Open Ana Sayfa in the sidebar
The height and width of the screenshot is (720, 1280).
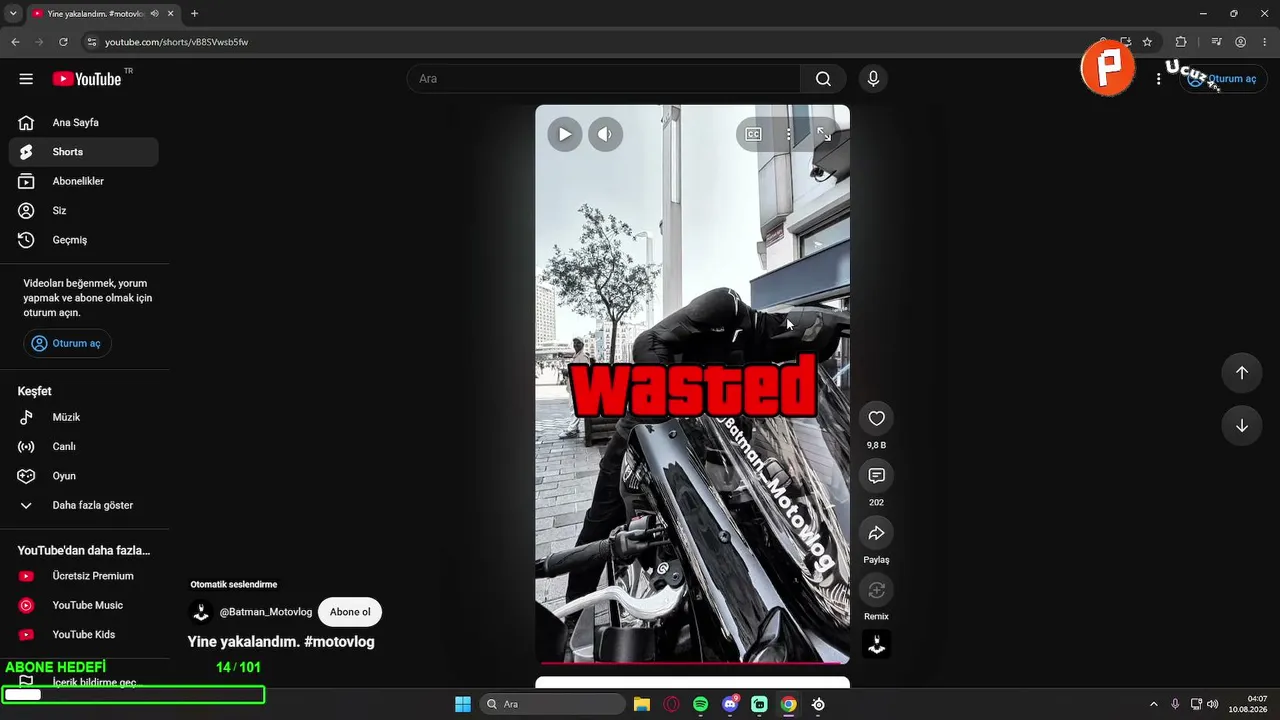[x=84, y=123]
